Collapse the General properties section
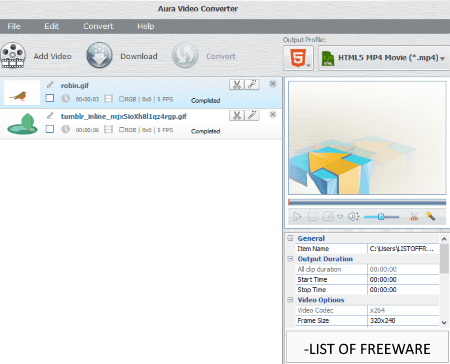The image size is (450, 364). [290, 238]
